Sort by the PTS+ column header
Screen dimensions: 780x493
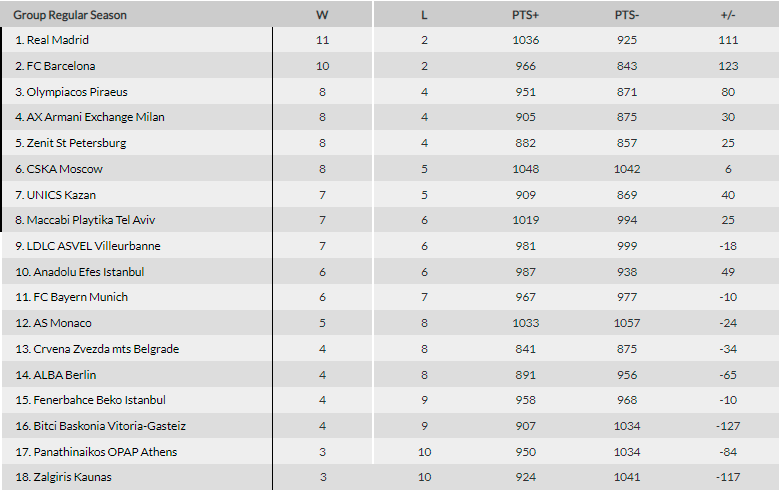525,15
